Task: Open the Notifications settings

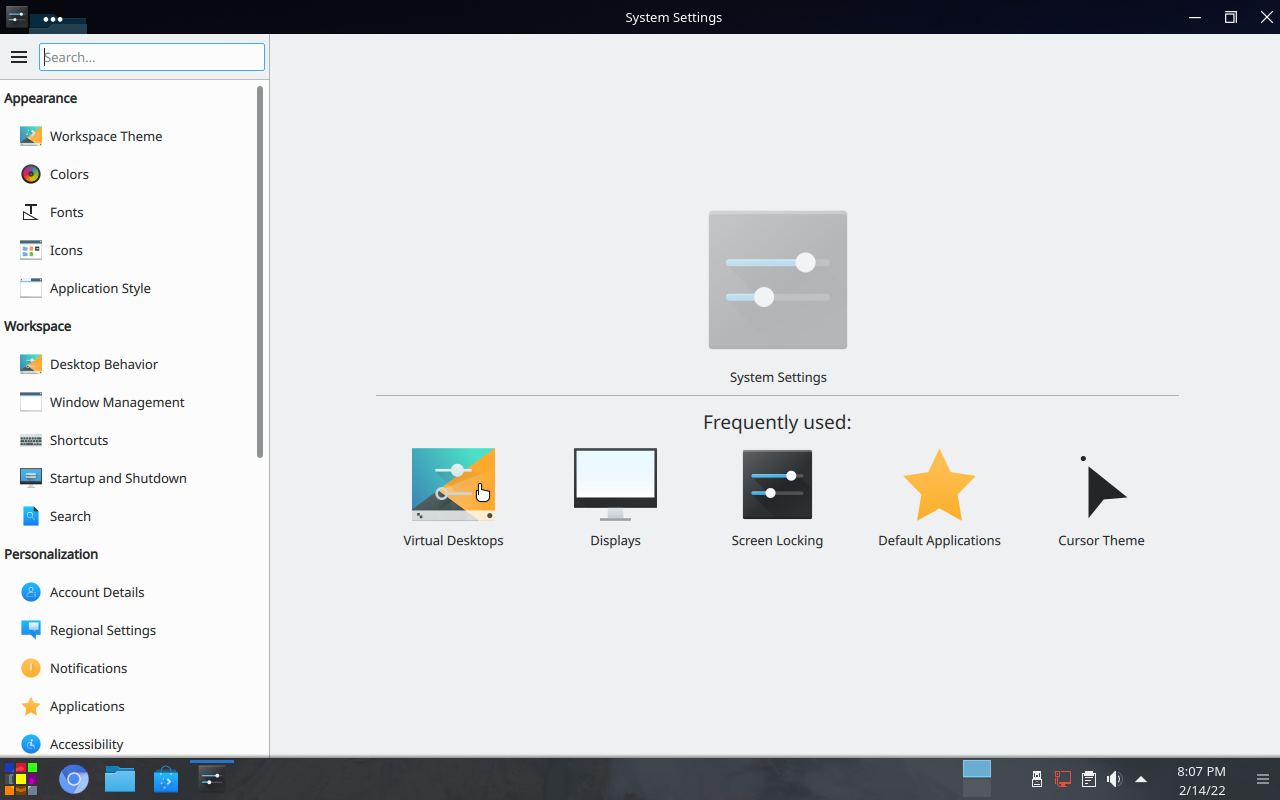Action: click(134, 668)
